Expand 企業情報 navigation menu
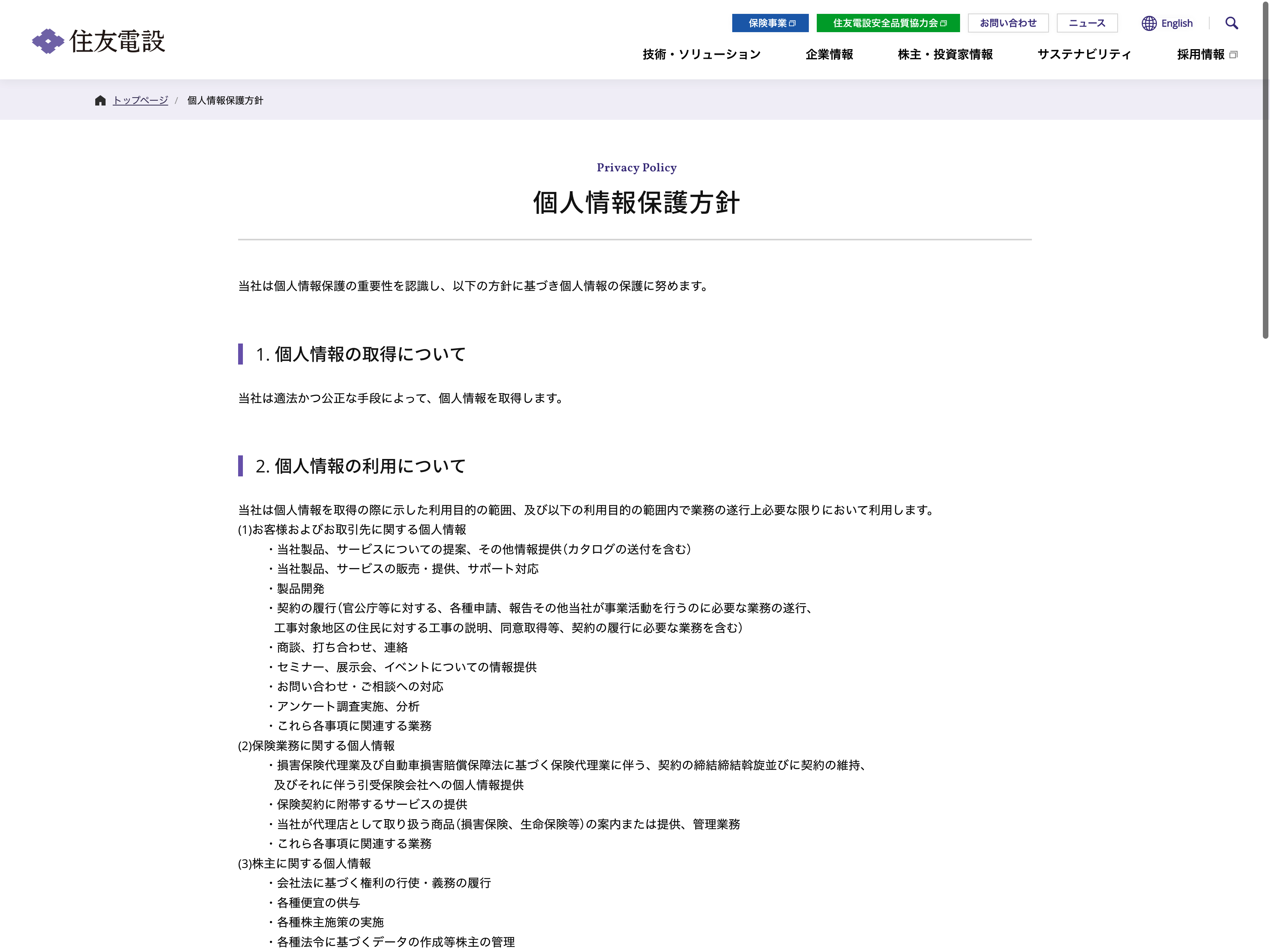 pos(829,54)
